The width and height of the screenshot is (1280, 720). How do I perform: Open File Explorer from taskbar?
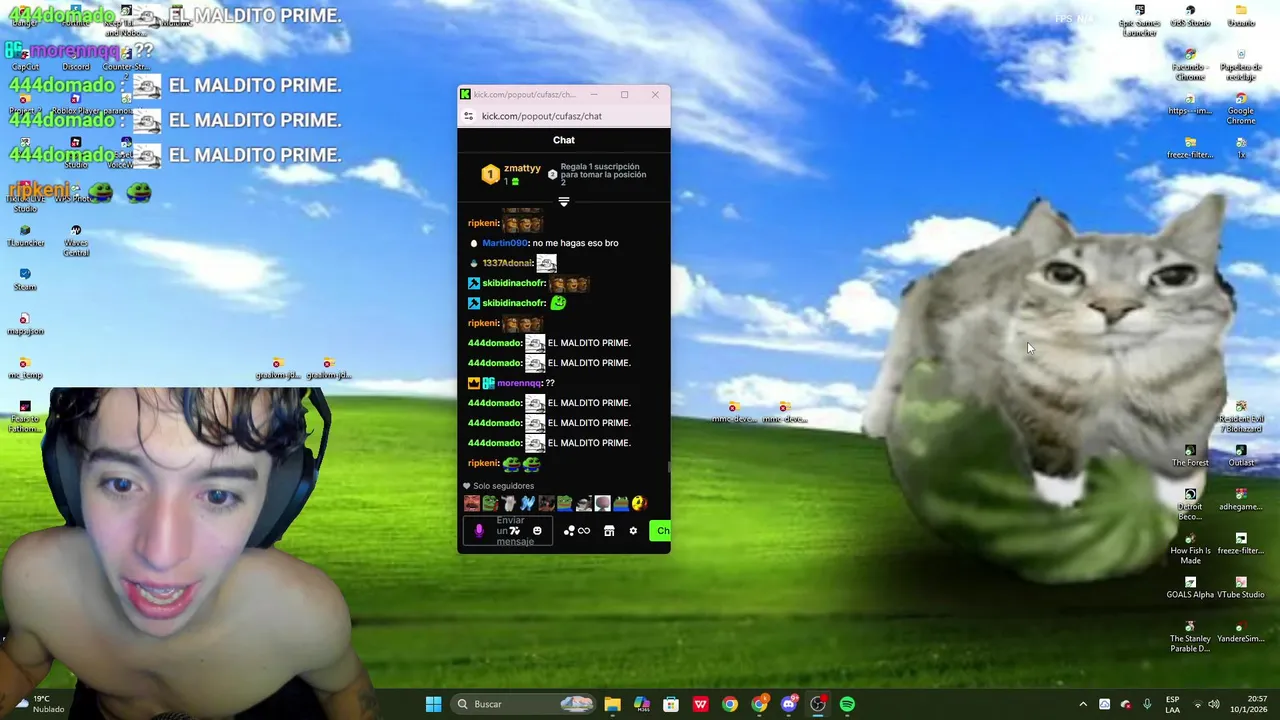coord(612,704)
